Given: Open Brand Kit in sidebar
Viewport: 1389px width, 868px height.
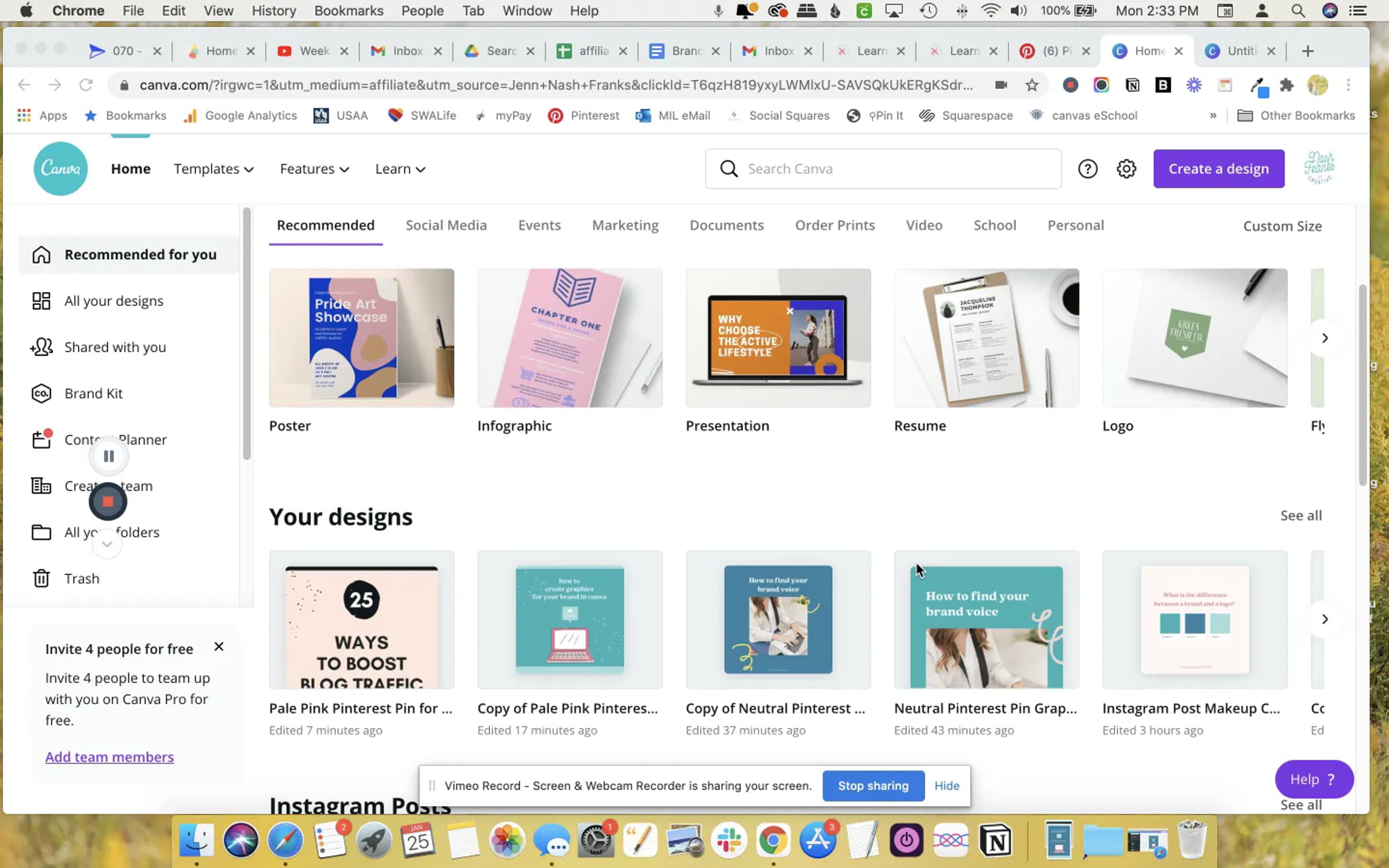Looking at the screenshot, I should [93, 393].
